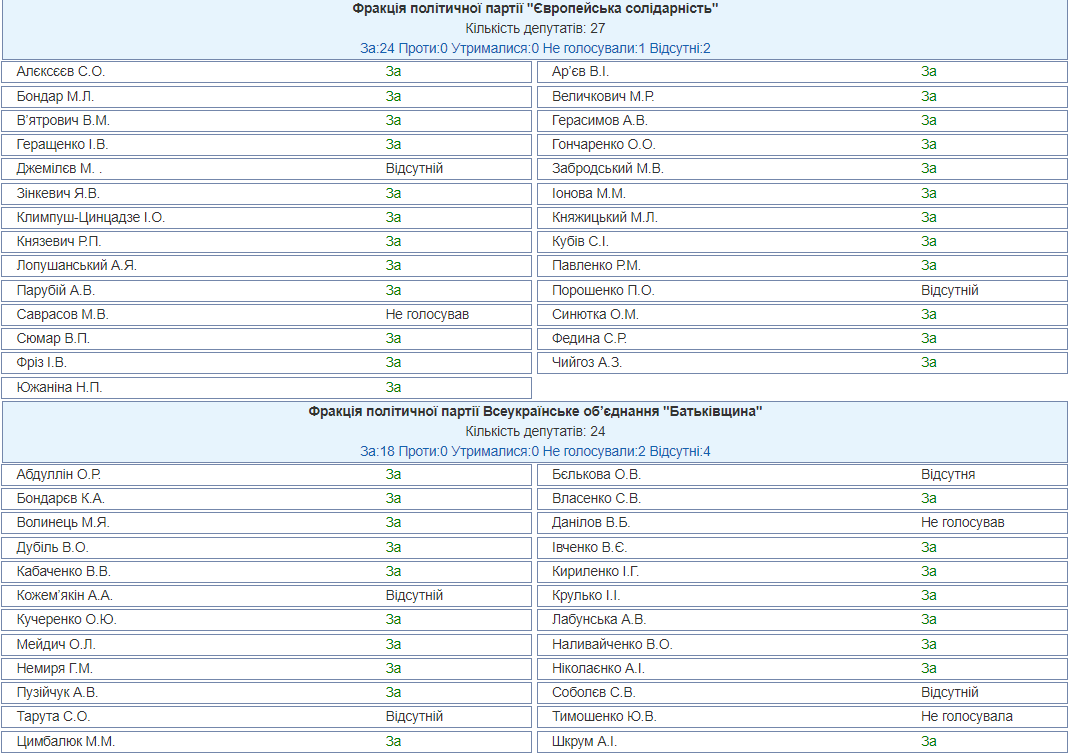1070x754 pixels.
Task: Click "Відсутня" status for Бєлькова О.В.
Action: pos(948,474)
